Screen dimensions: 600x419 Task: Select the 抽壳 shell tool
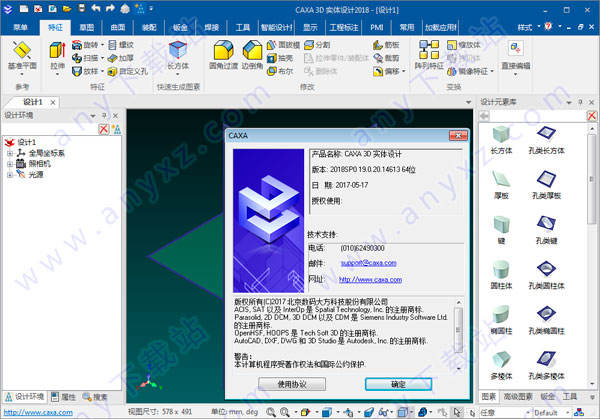click(x=280, y=58)
